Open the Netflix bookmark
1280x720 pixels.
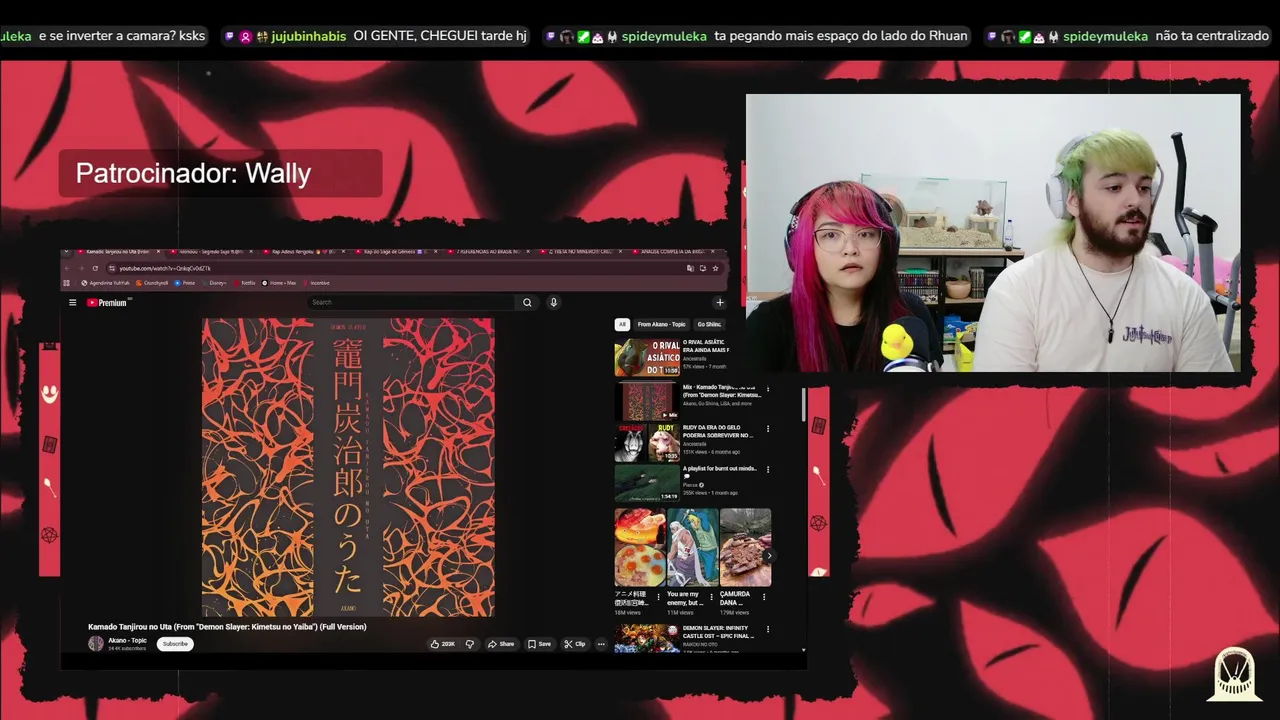[245, 283]
